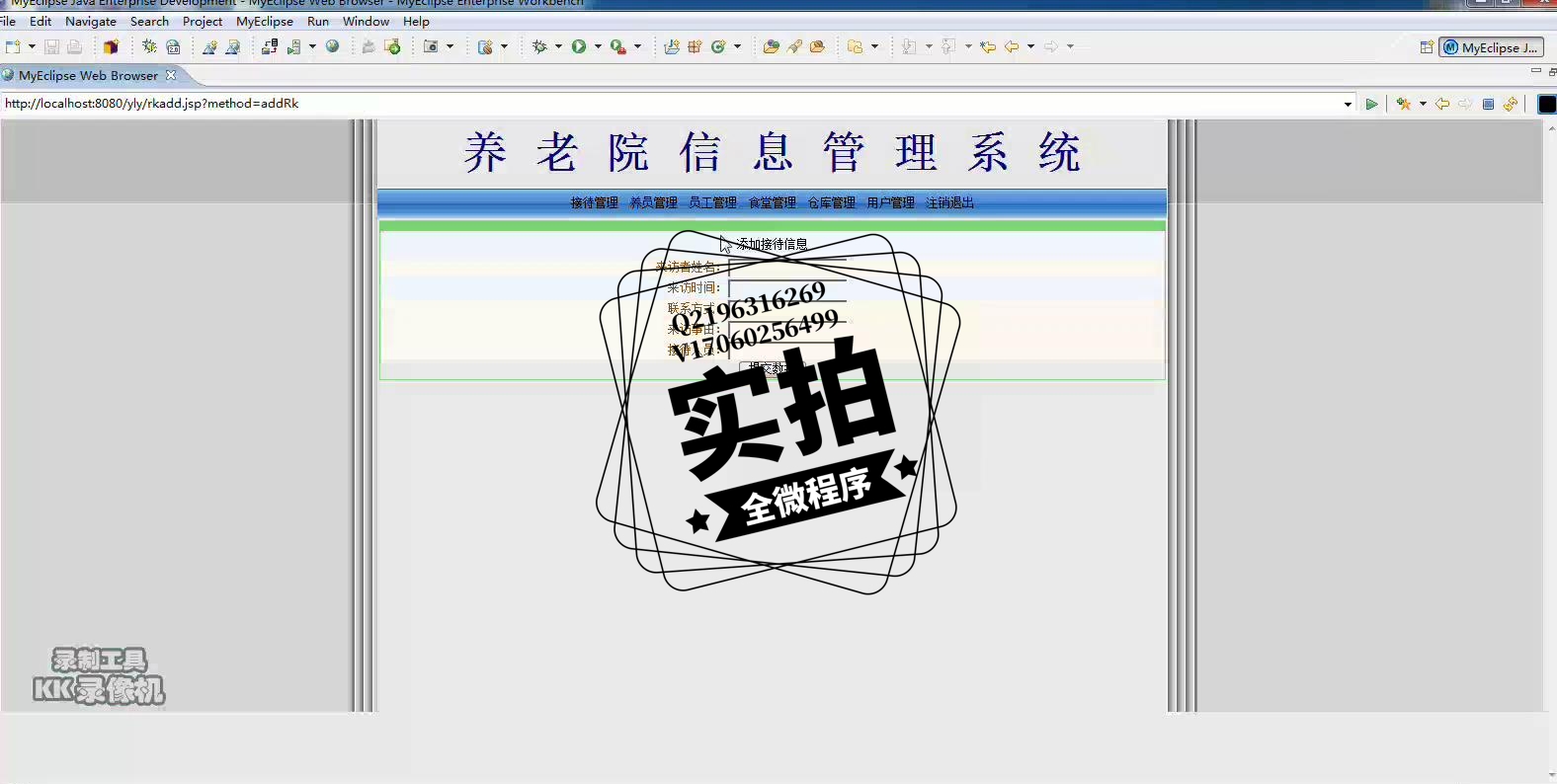This screenshot has width=1557, height=784.
Task: Click the green Go button beside URL
Action: (x=1371, y=104)
